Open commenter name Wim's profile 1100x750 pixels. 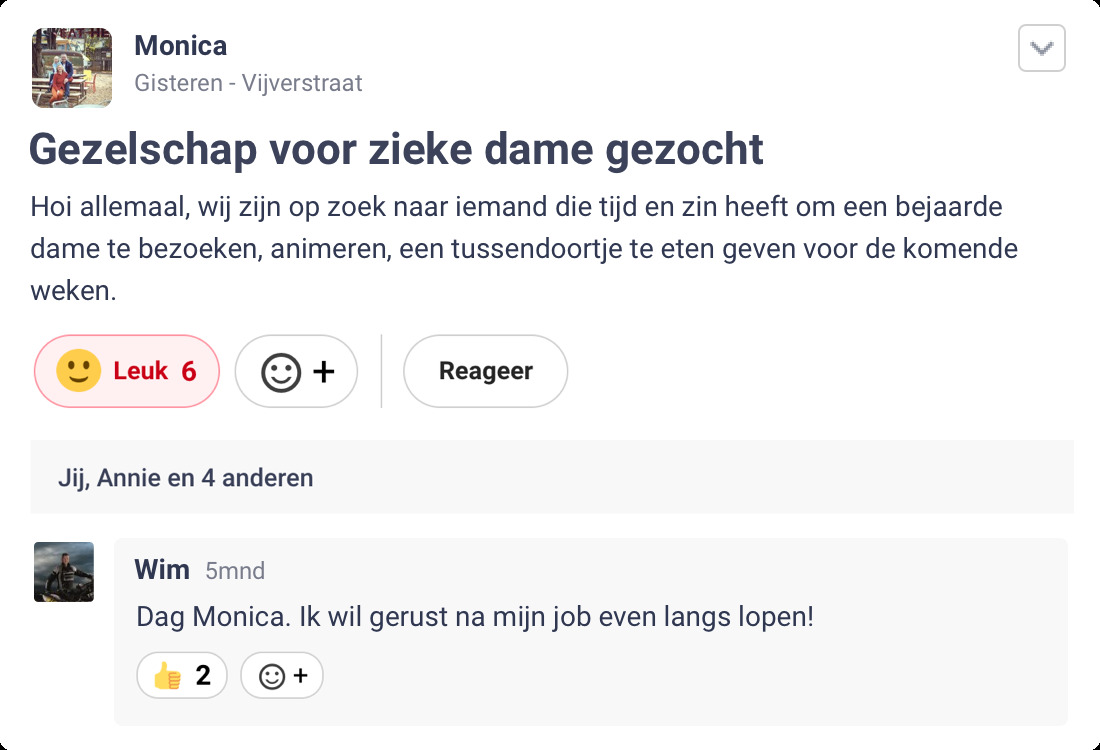tap(162, 570)
